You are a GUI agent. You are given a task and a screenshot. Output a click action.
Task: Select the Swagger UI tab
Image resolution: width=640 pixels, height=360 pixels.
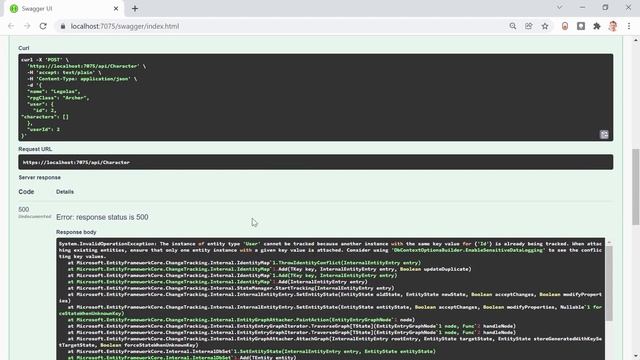(63, 9)
